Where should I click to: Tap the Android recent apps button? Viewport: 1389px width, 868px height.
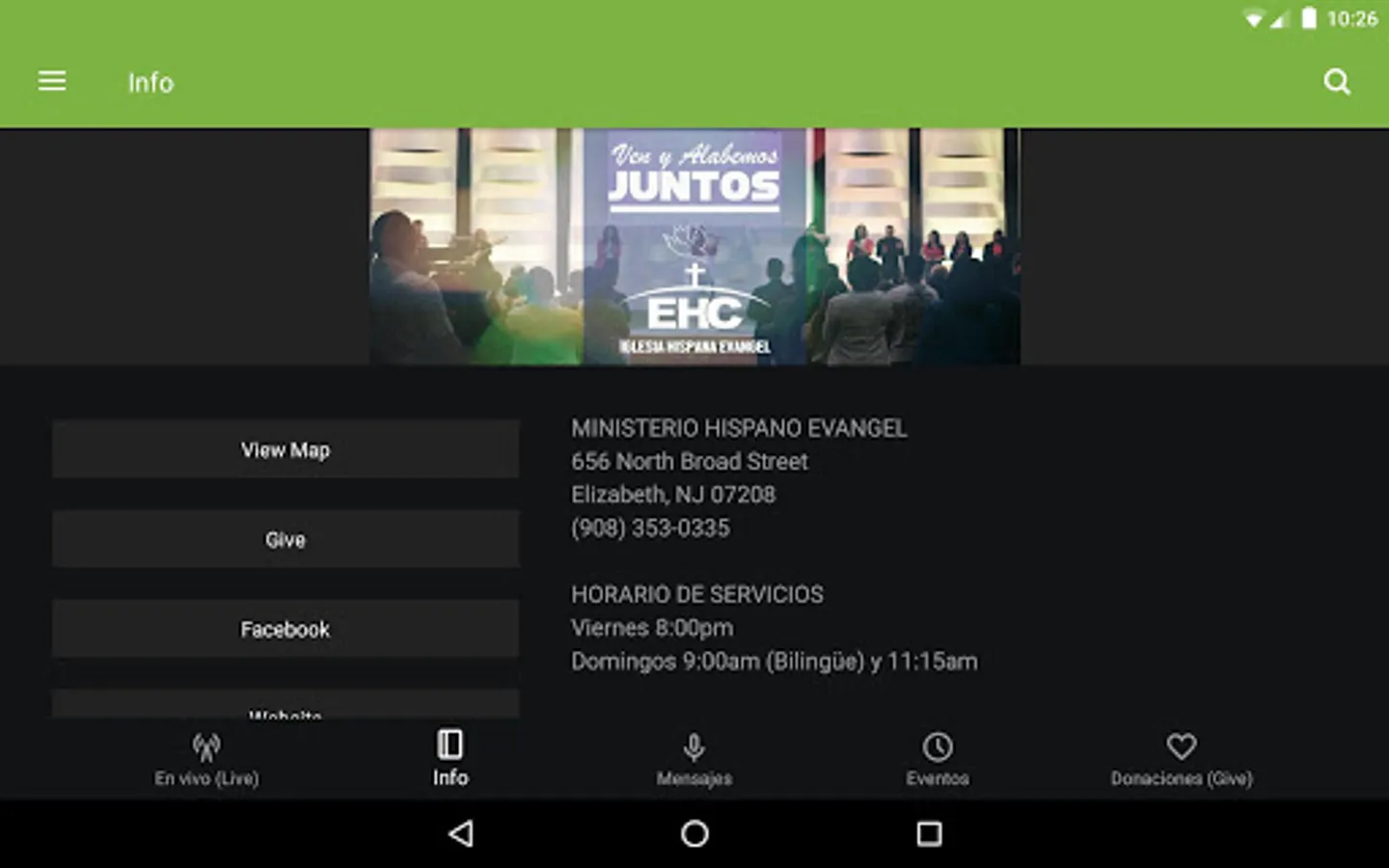tap(929, 833)
